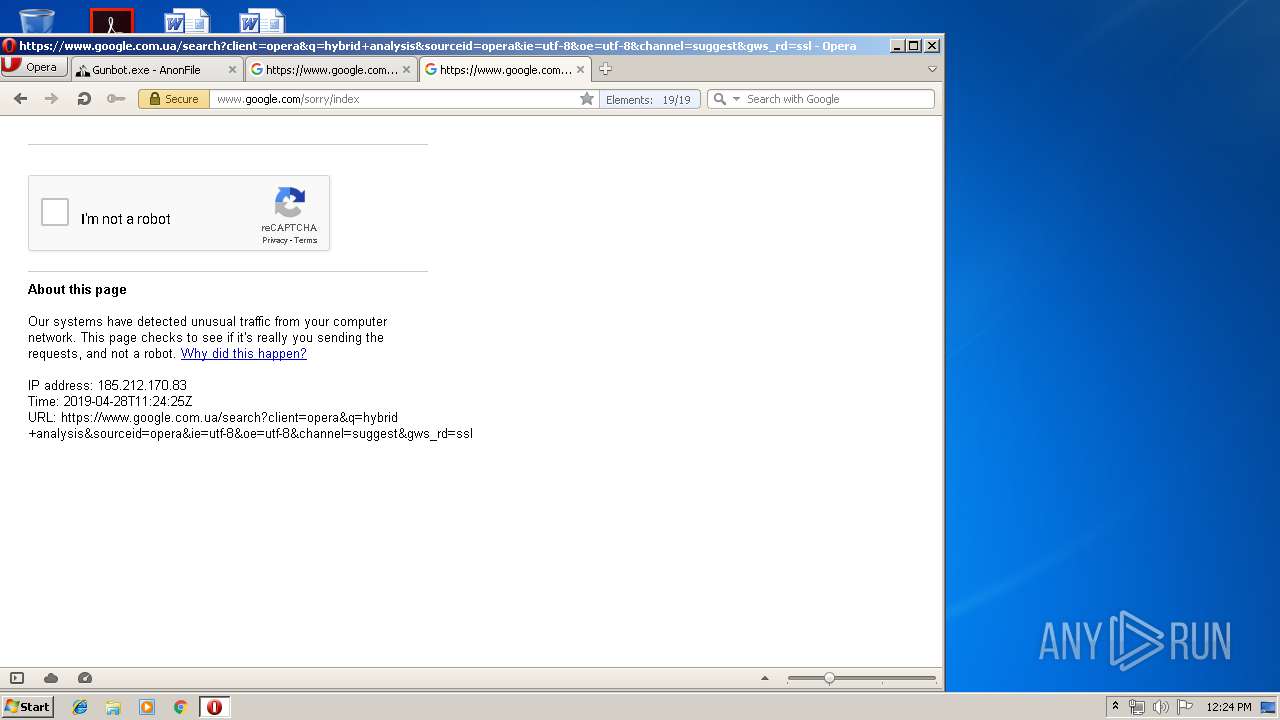
Task: Open a new tab with plus button
Action: pos(605,69)
